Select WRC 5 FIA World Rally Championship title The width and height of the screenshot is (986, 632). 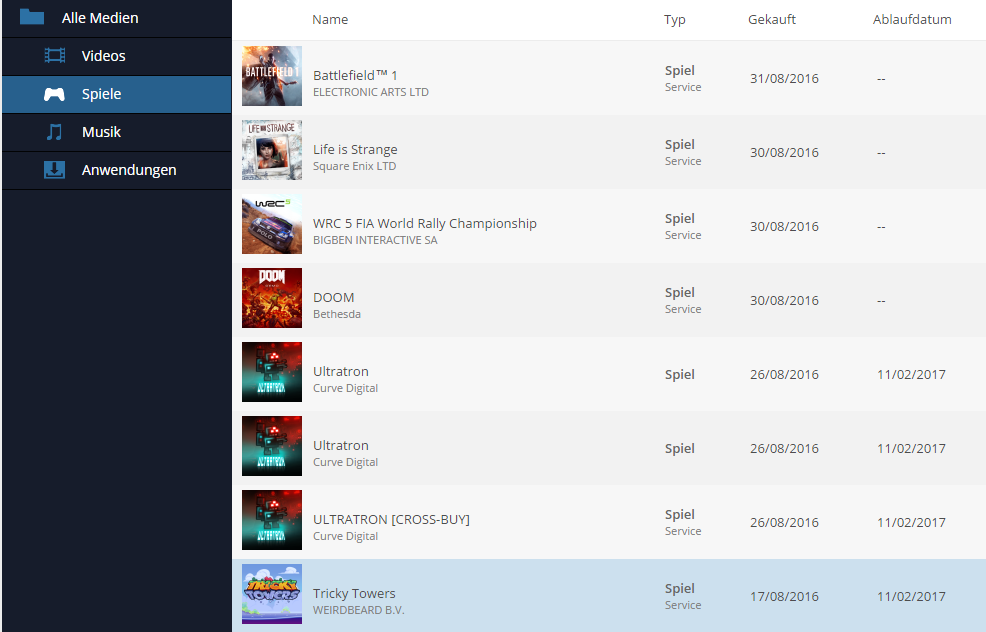(425, 223)
